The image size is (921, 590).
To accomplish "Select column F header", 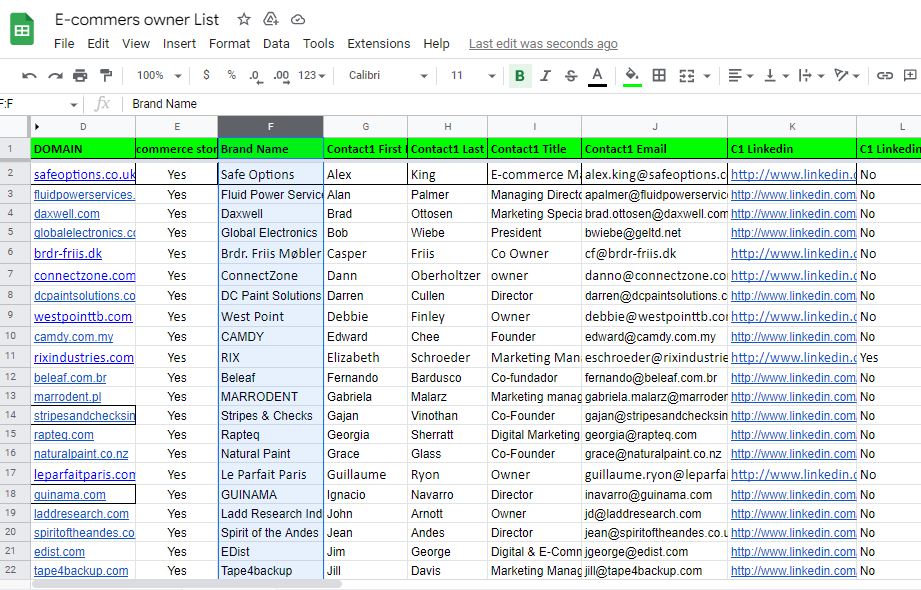I will pyautogui.click(x=270, y=126).
